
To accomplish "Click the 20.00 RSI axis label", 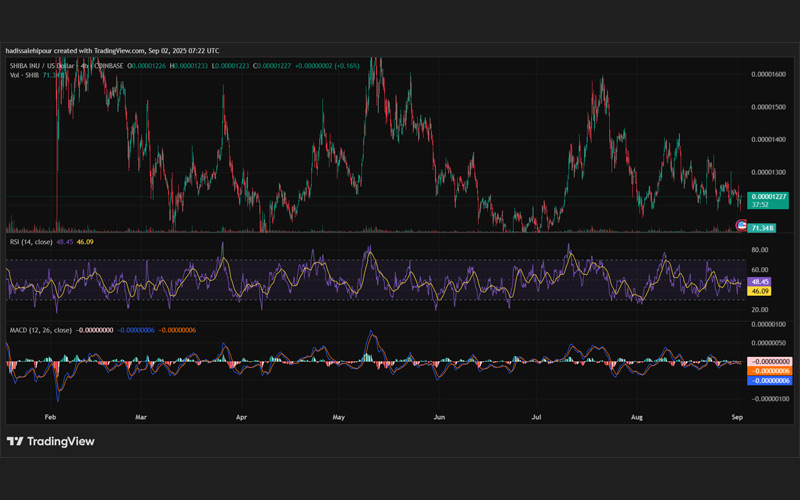I will tap(760, 310).
